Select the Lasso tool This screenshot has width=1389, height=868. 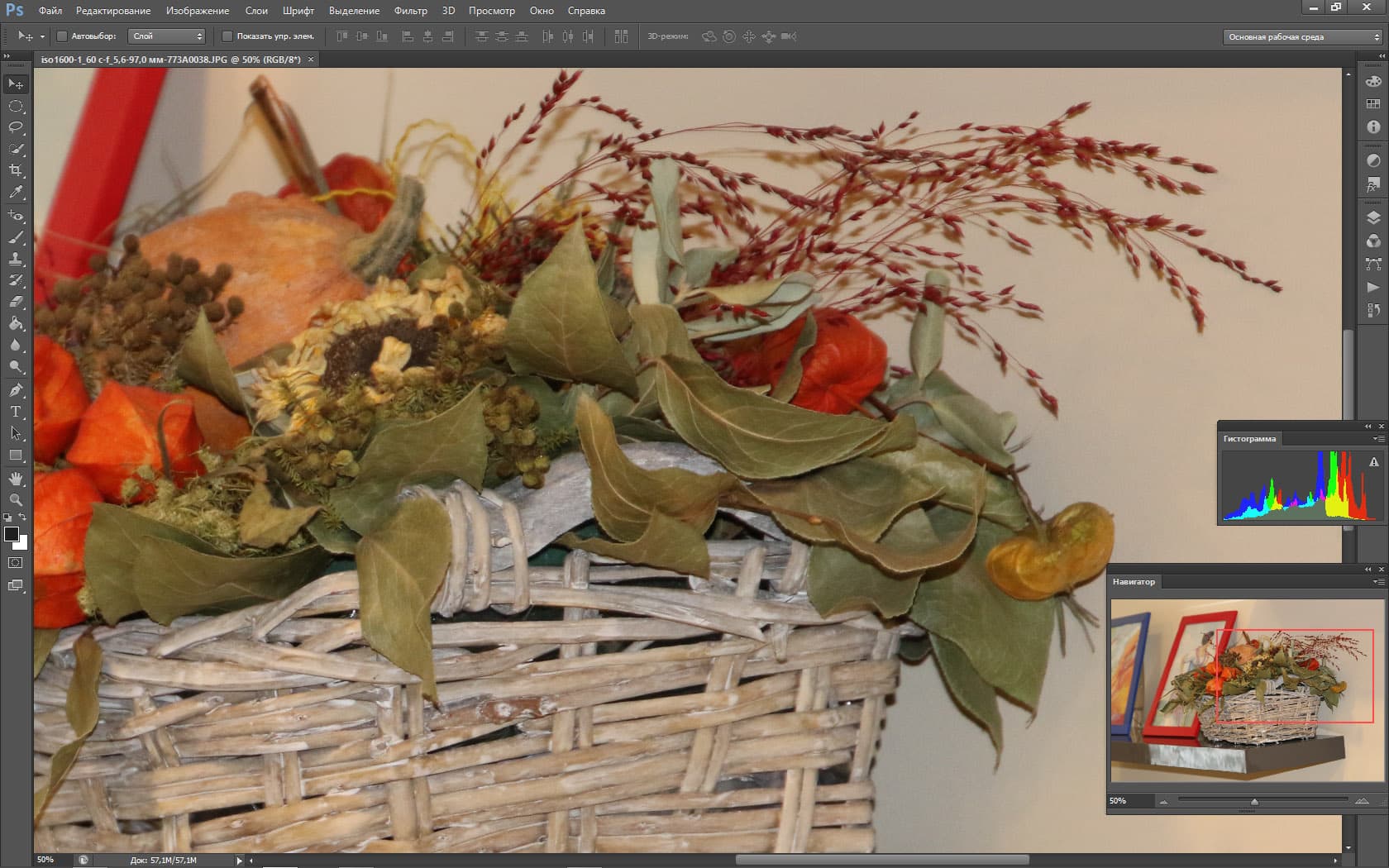[x=16, y=127]
